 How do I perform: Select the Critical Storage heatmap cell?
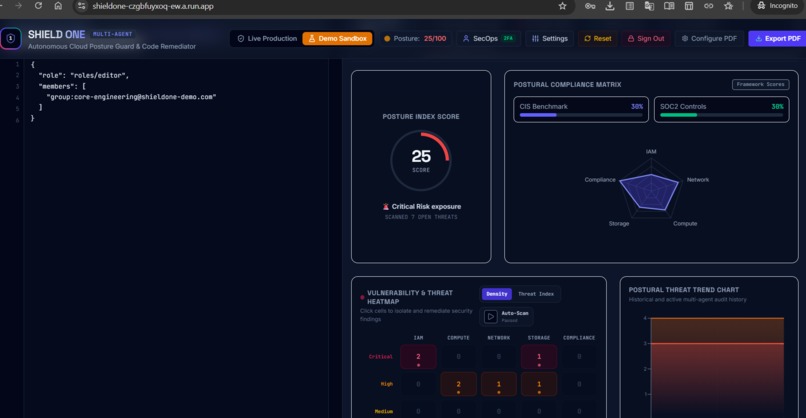539,357
